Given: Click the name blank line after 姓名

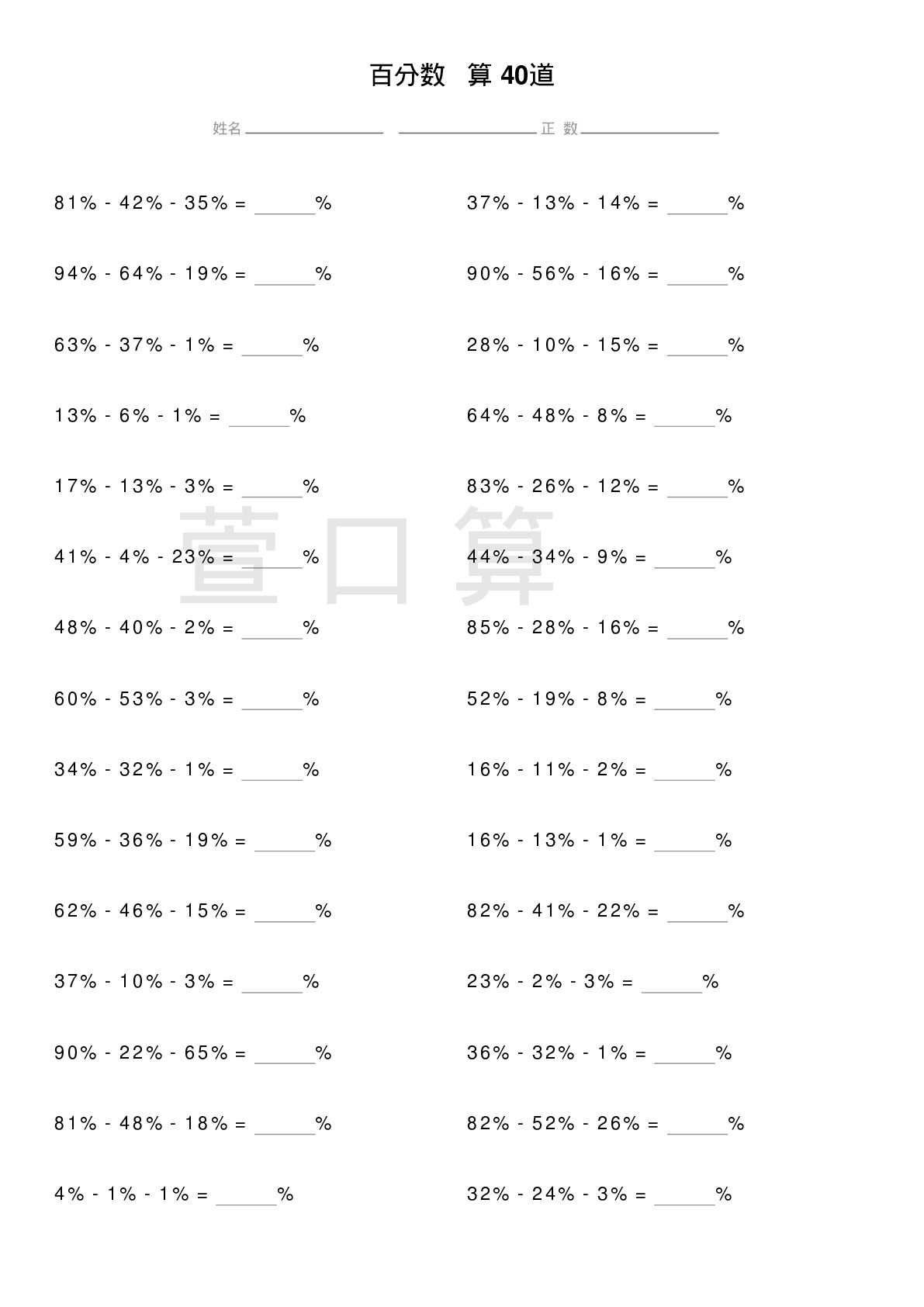Looking at the screenshot, I should 314,133.
